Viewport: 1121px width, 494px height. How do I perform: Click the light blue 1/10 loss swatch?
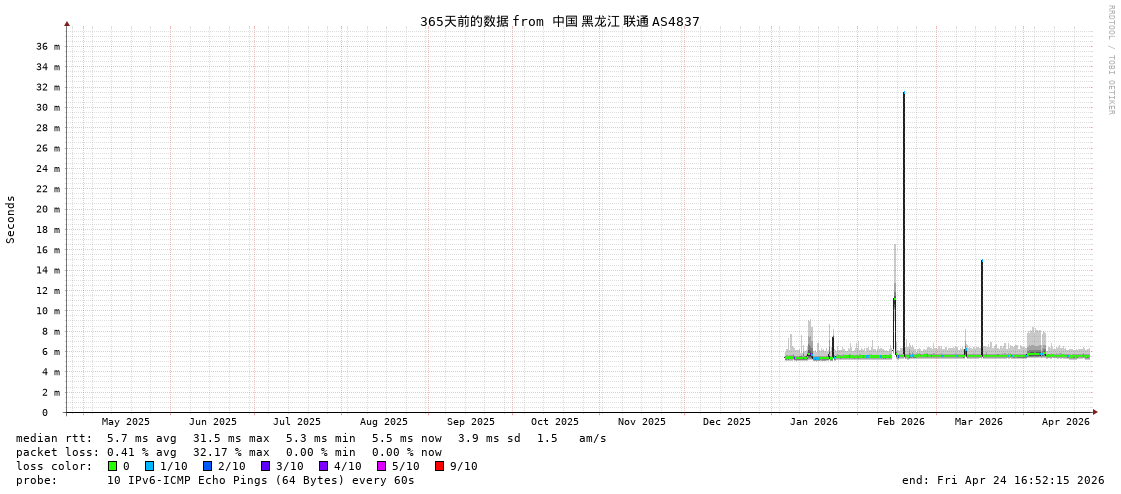[x=149, y=466]
